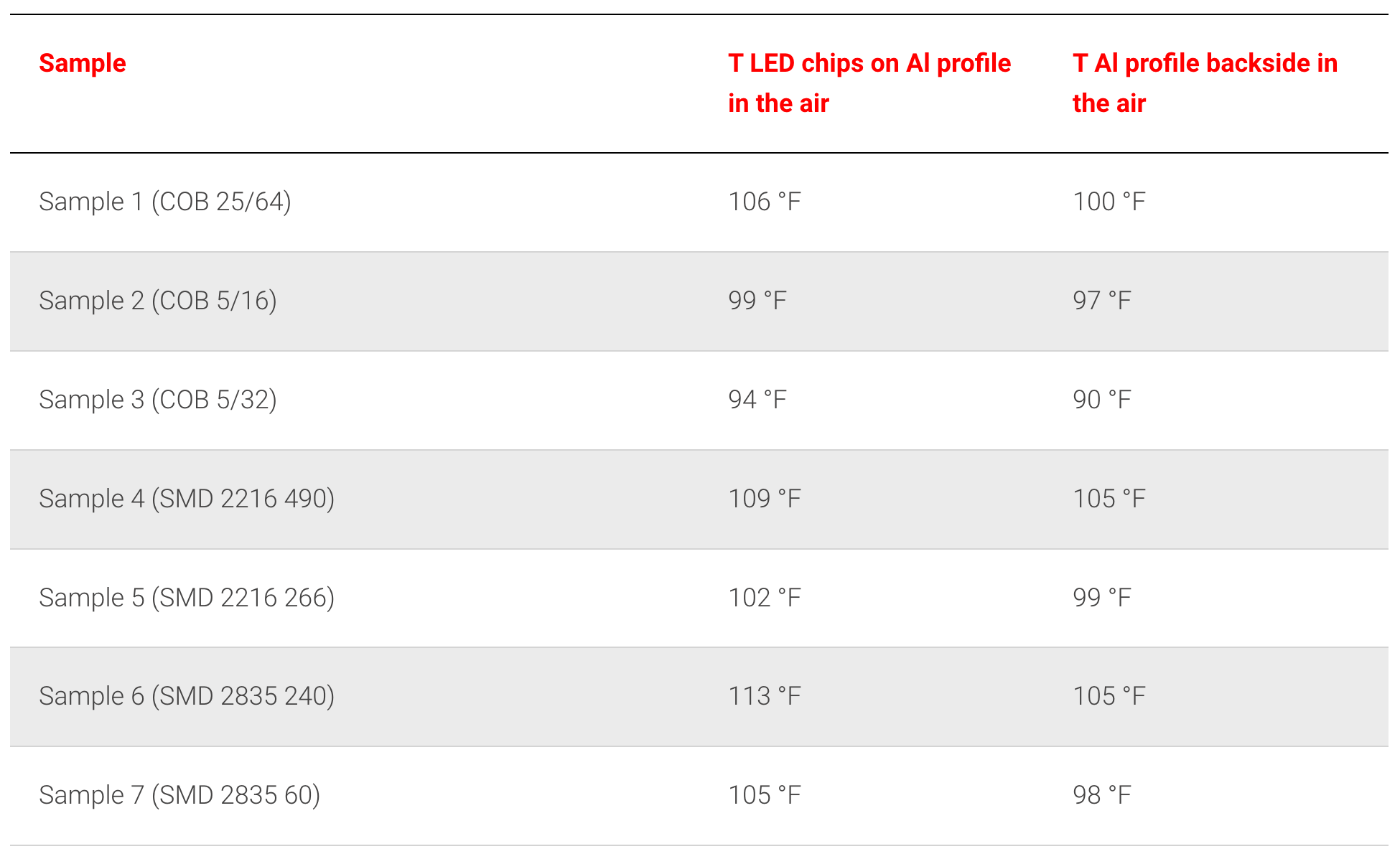Click the 109 °F value for Sample 4
1400x864 pixels.
(x=765, y=499)
